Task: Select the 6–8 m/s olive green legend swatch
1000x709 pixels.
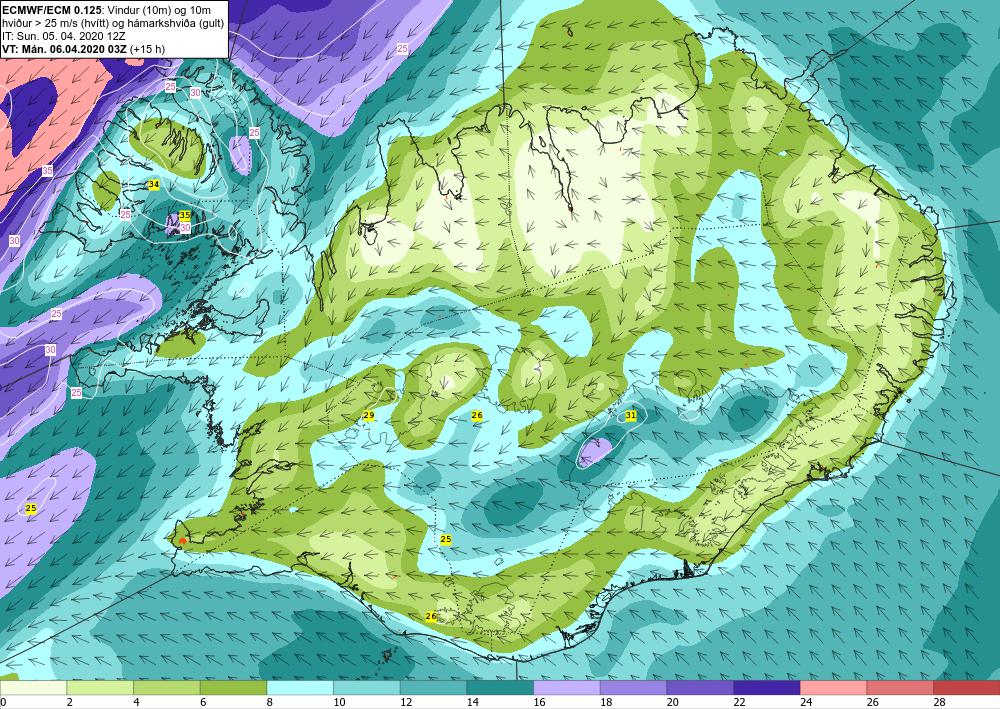Action: [233, 688]
